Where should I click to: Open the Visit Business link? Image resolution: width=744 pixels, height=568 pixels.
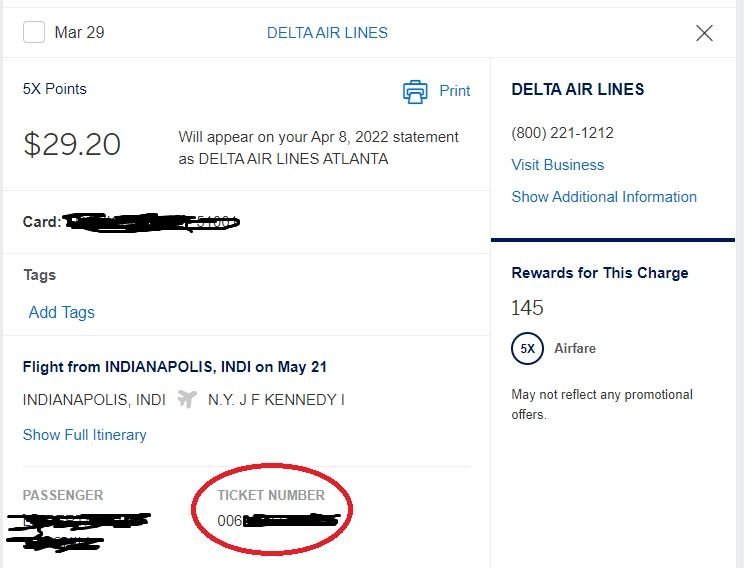(558, 165)
